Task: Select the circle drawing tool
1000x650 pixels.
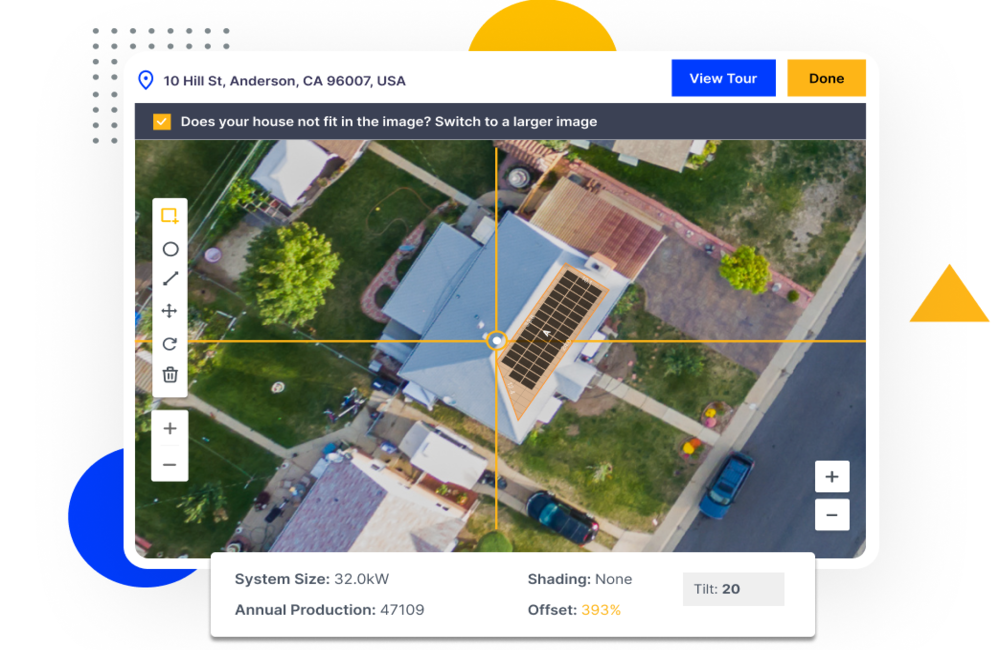Action: pyautogui.click(x=170, y=249)
